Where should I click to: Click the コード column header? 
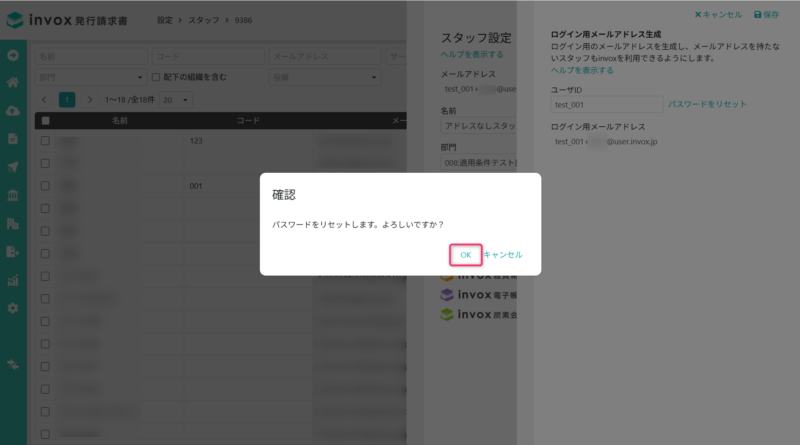click(248, 120)
